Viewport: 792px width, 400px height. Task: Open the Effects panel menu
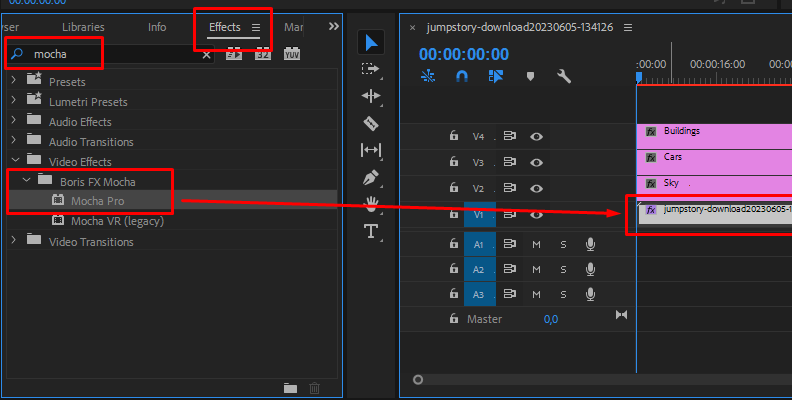(x=256, y=27)
